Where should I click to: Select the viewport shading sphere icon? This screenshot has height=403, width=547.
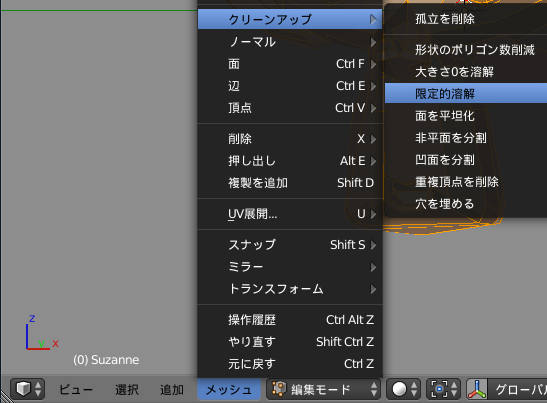point(399,389)
